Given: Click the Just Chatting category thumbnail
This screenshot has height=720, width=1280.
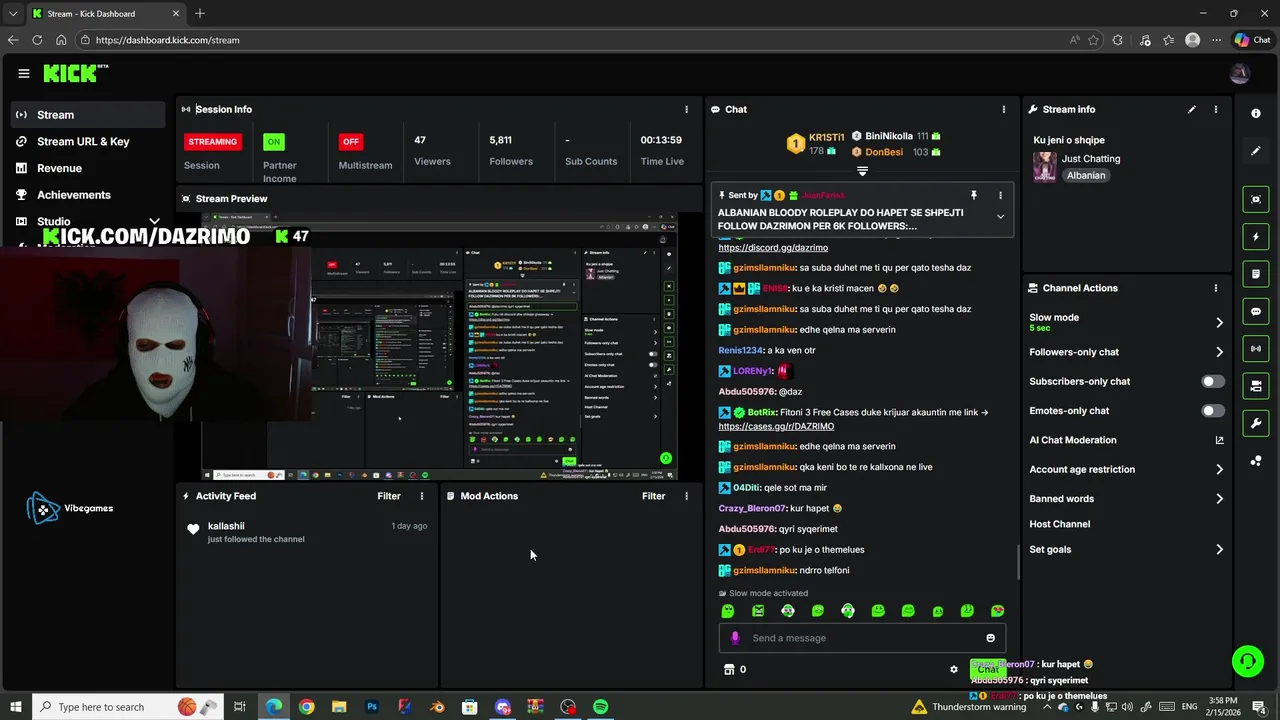Looking at the screenshot, I should (1045, 167).
